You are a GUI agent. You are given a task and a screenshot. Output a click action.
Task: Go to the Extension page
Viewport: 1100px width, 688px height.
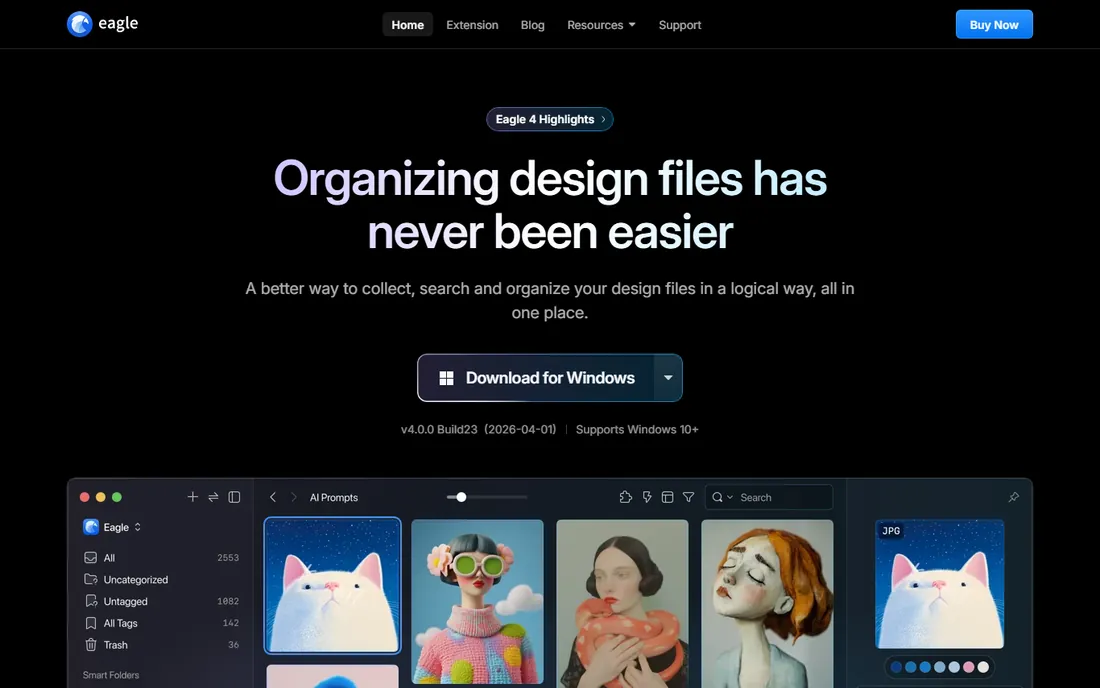(x=472, y=25)
